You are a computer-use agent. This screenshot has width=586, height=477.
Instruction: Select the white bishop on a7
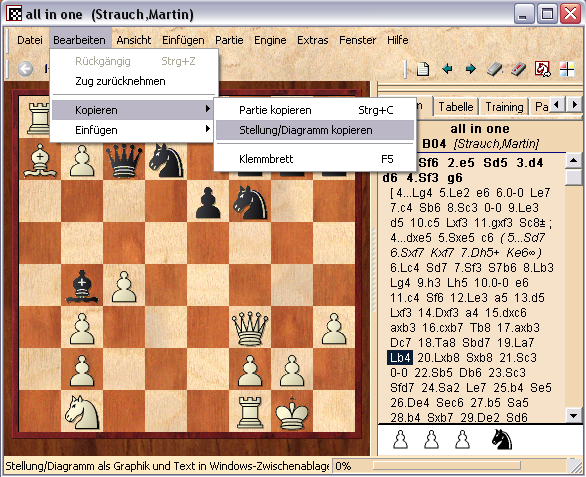[x=40, y=160]
